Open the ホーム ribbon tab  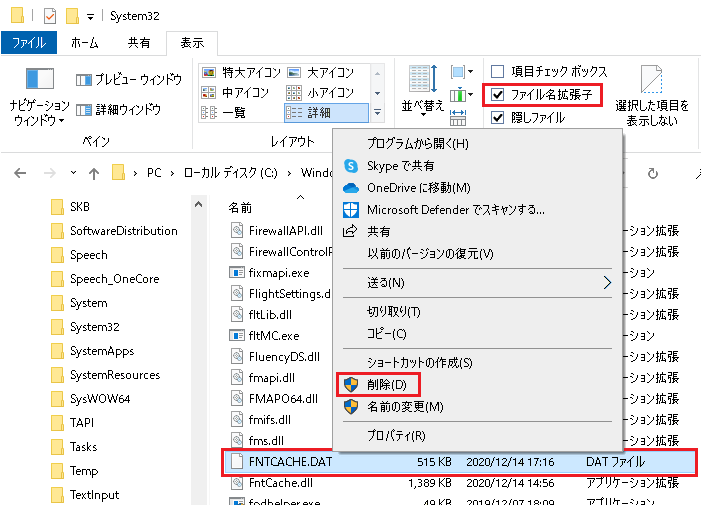point(84,43)
